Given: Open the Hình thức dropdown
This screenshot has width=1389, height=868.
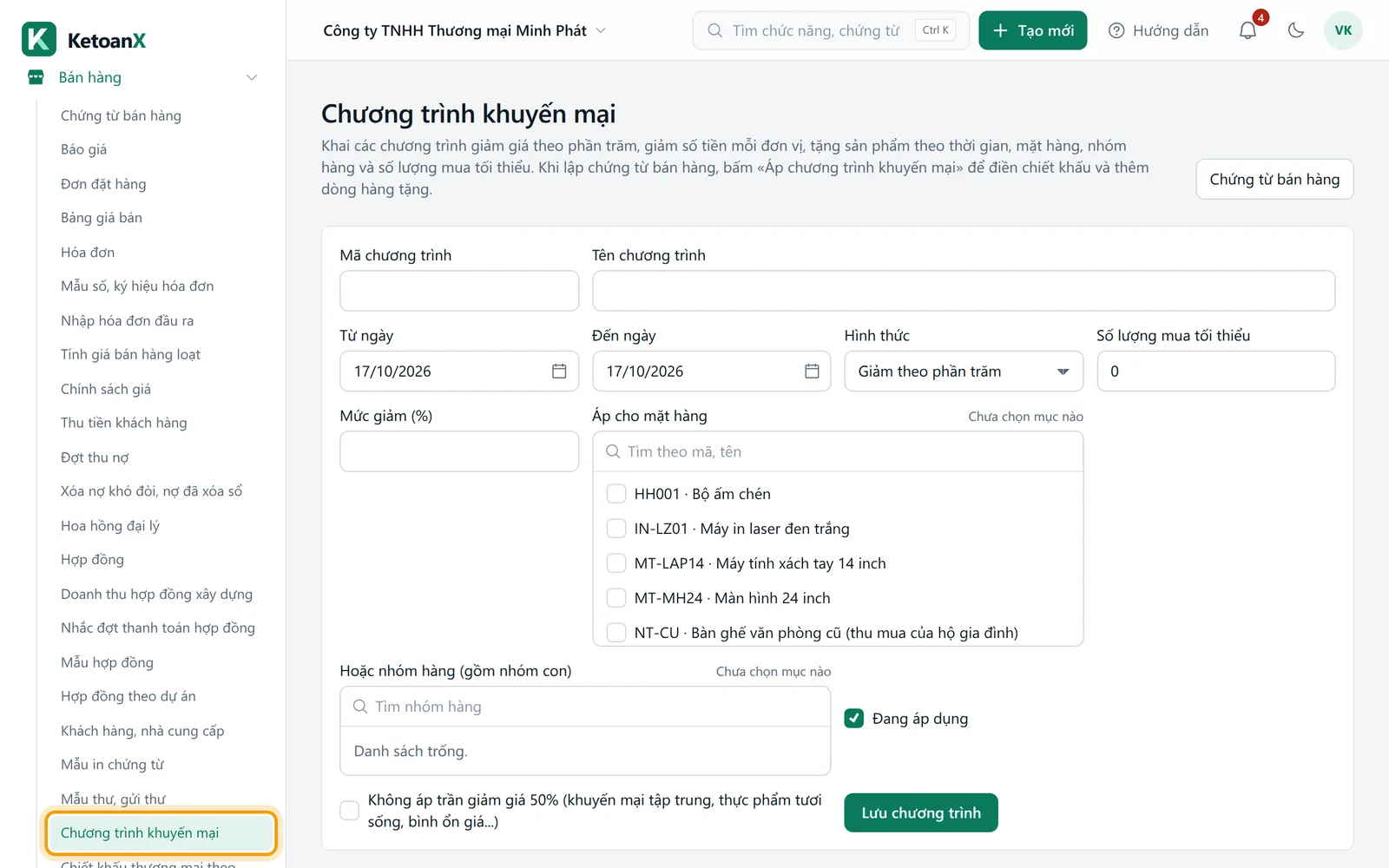Looking at the screenshot, I should [x=964, y=372].
